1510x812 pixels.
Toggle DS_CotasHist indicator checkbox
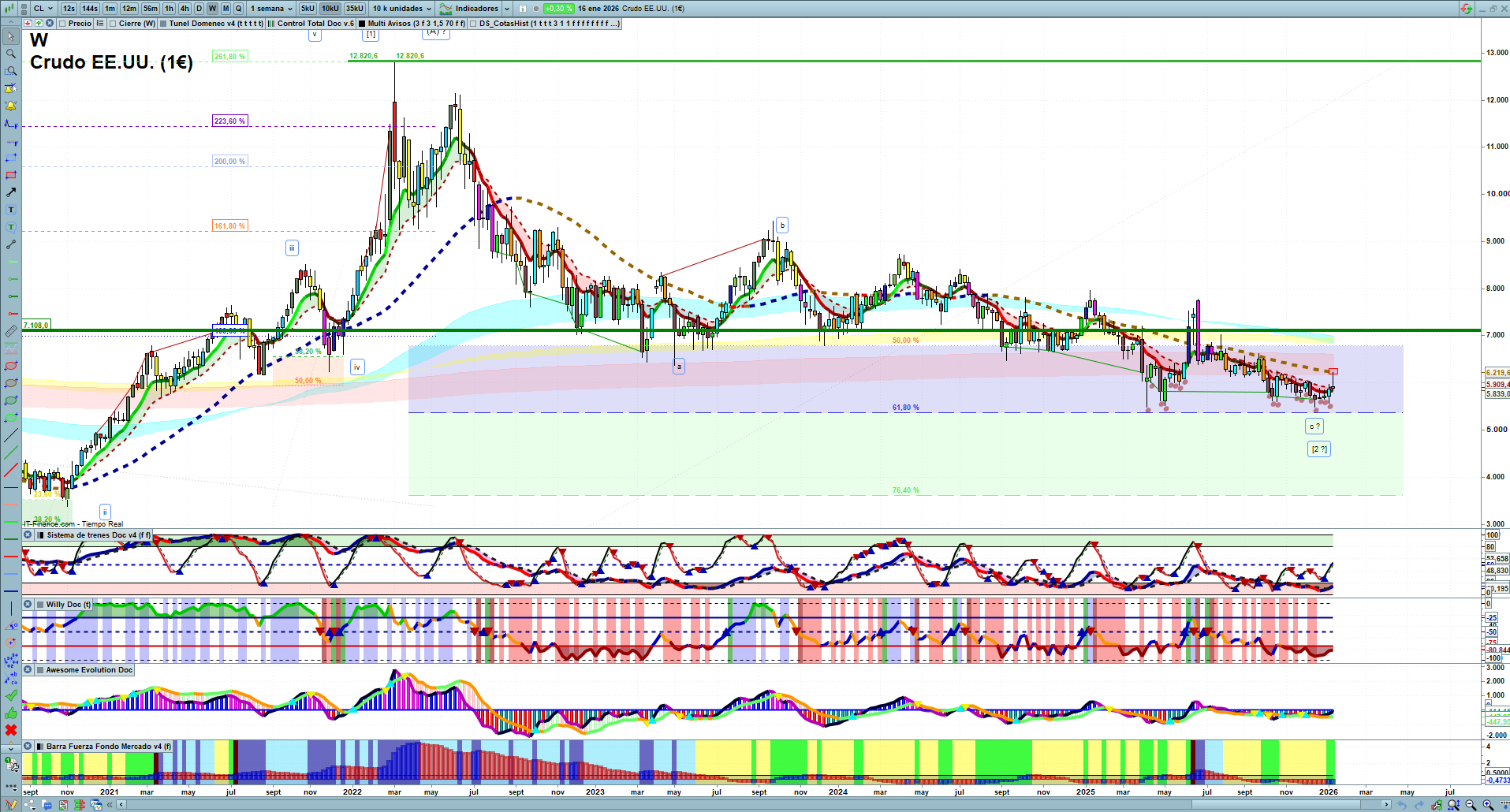coord(473,24)
